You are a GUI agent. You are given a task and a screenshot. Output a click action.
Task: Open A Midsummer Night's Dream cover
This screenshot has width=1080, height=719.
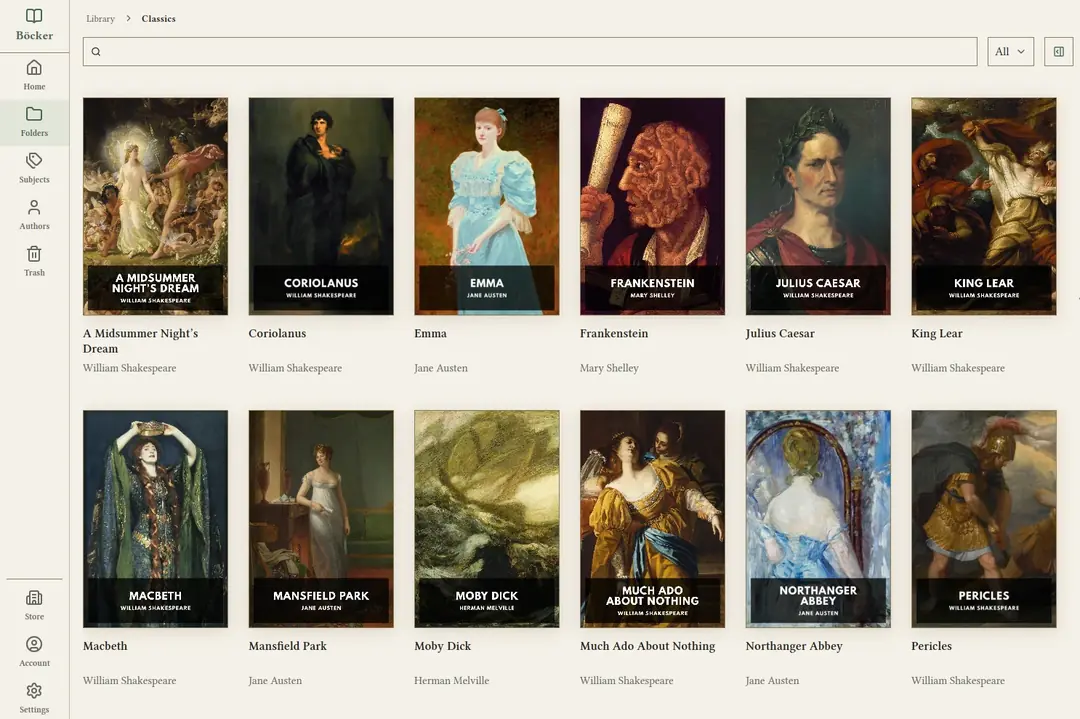pos(156,206)
